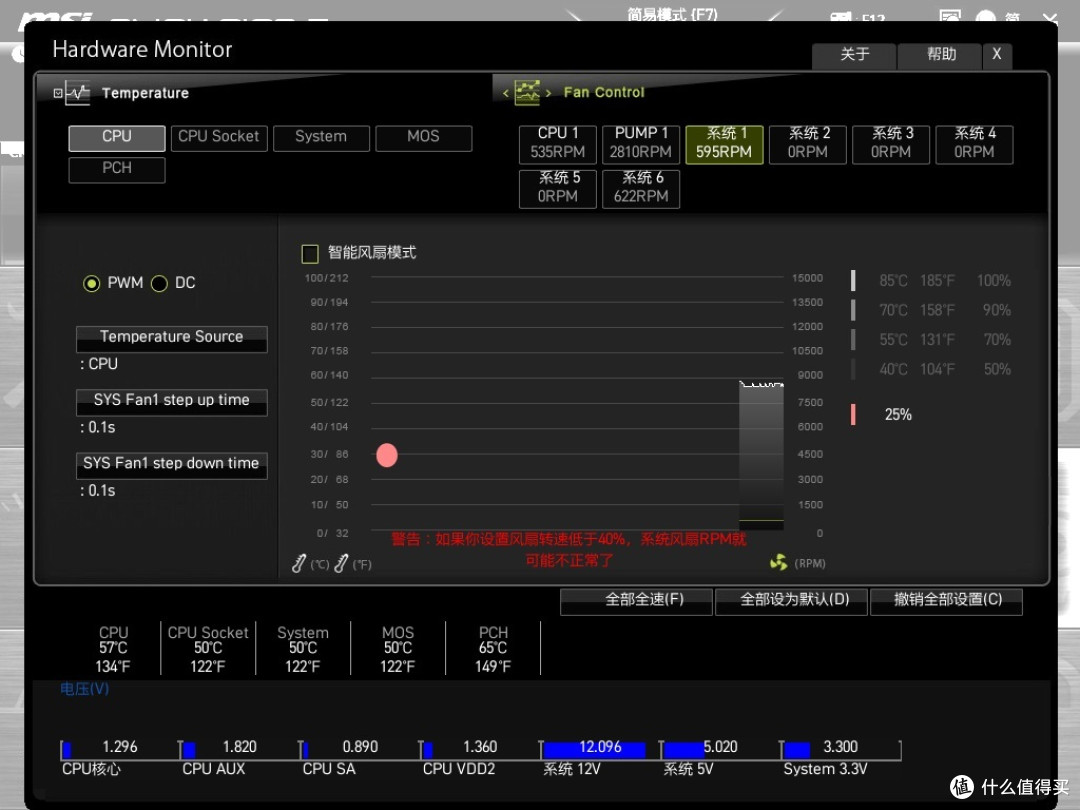The width and height of the screenshot is (1080, 810).
Task: Select the PWM radio button
Action: point(91,283)
